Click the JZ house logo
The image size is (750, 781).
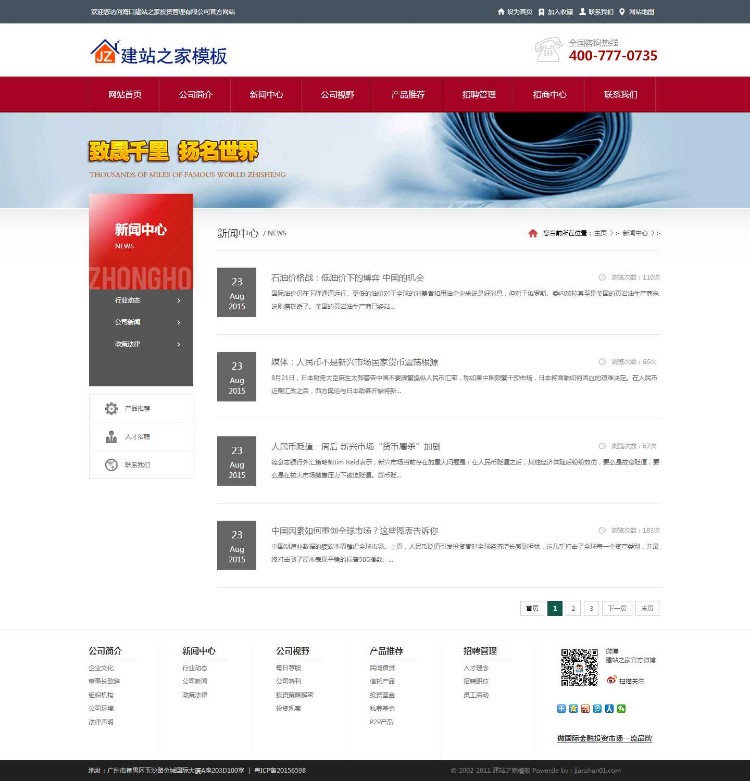[x=105, y=52]
